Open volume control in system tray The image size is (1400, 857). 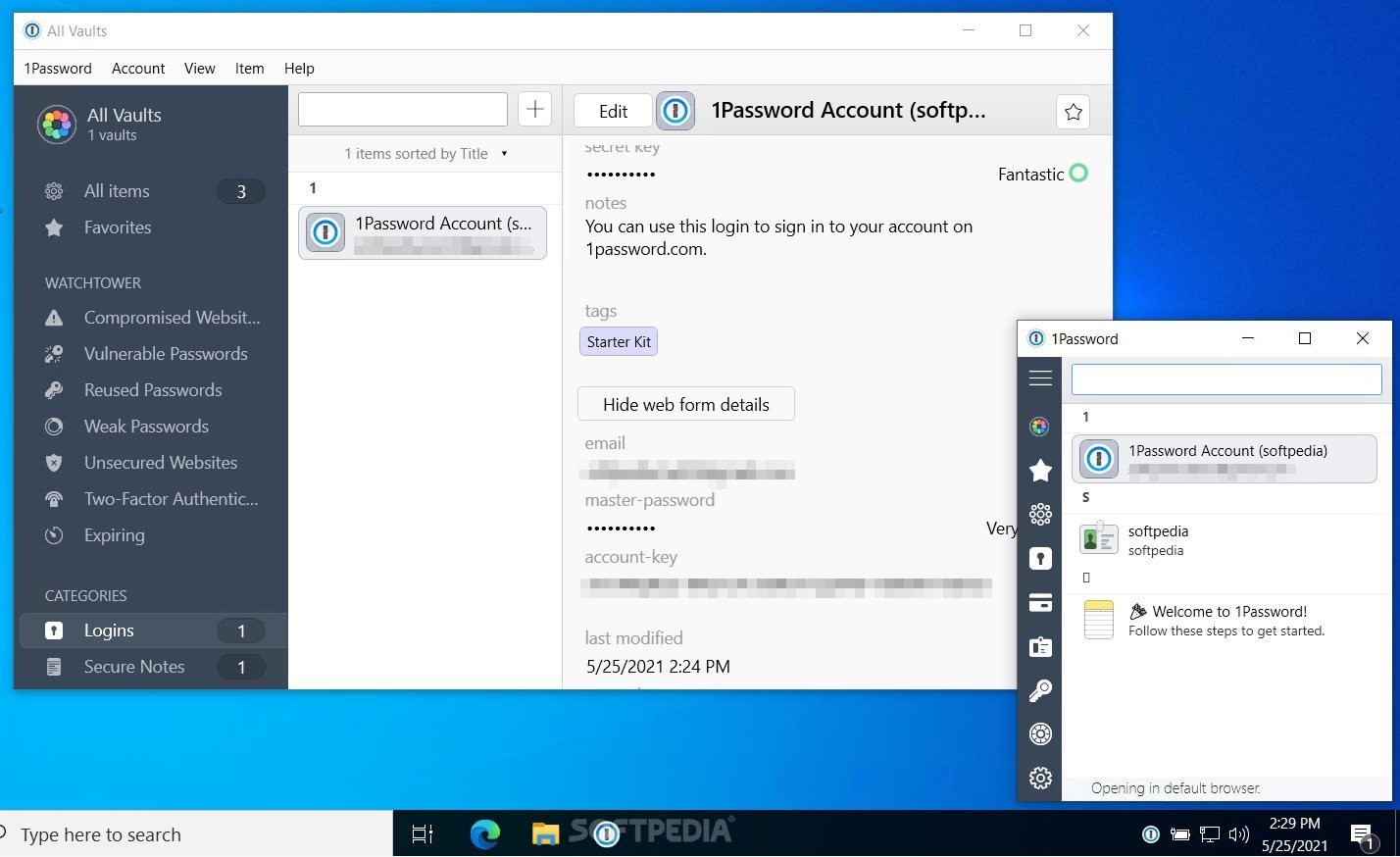click(1238, 834)
